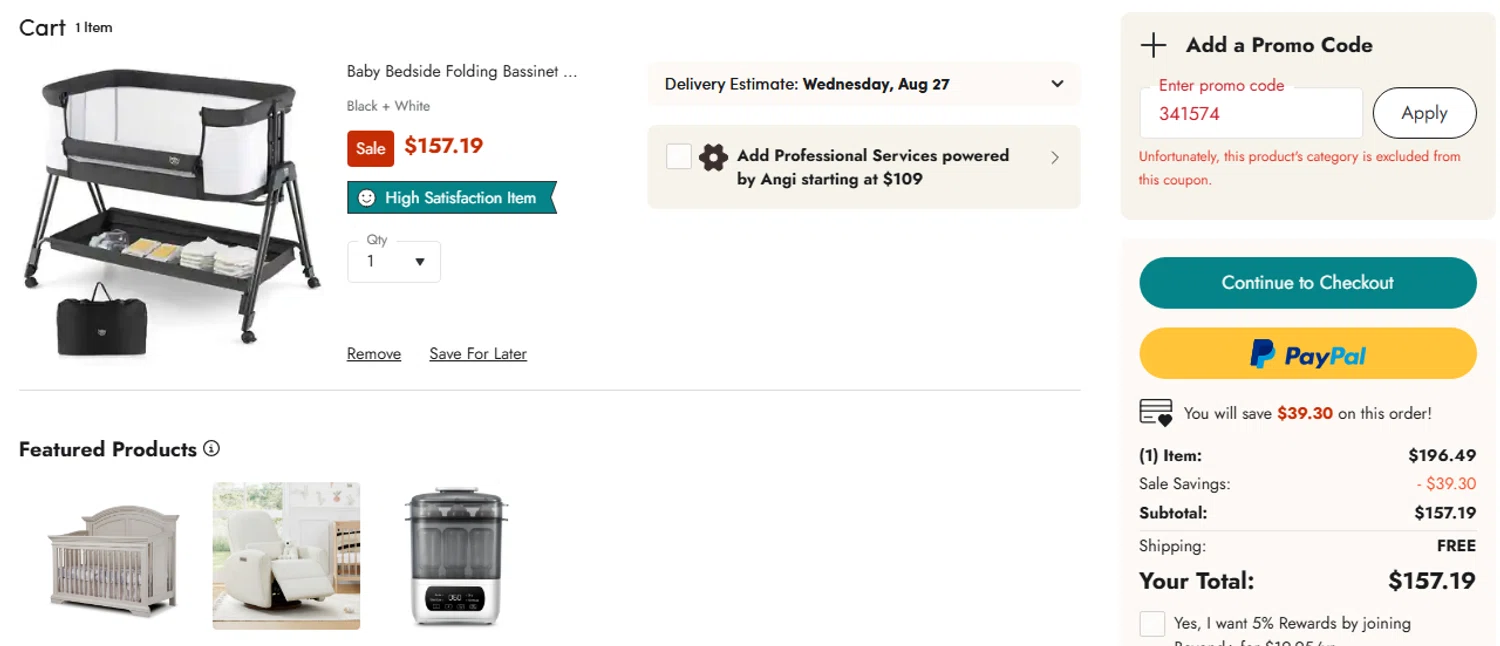The height and width of the screenshot is (646, 1500).
Task: Expand the Delivery Estimate dropdown chevron
Action: [1057, 84]
